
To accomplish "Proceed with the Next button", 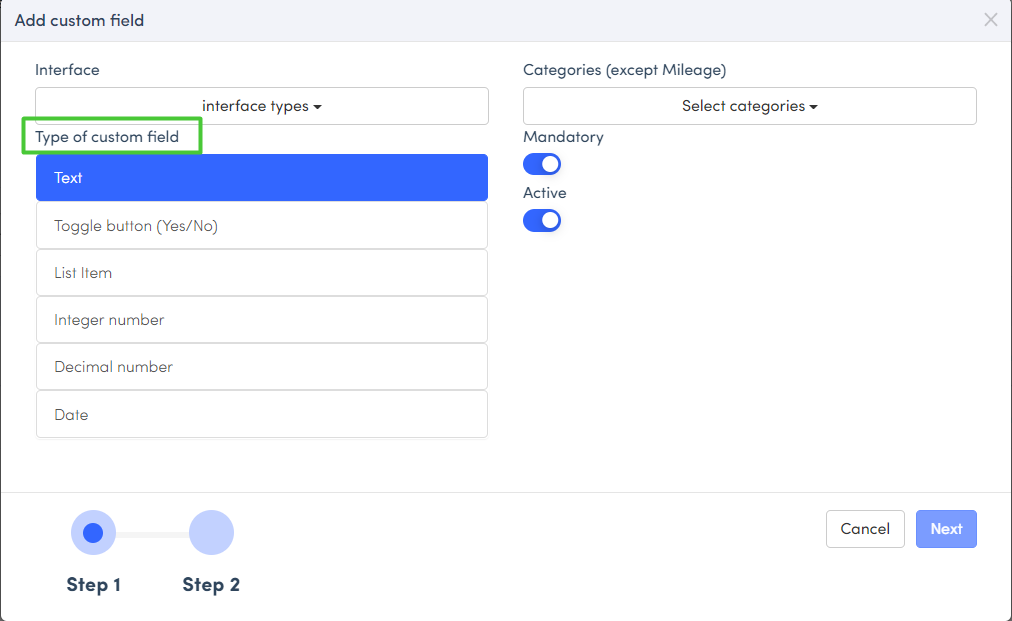I will [946, 529].
